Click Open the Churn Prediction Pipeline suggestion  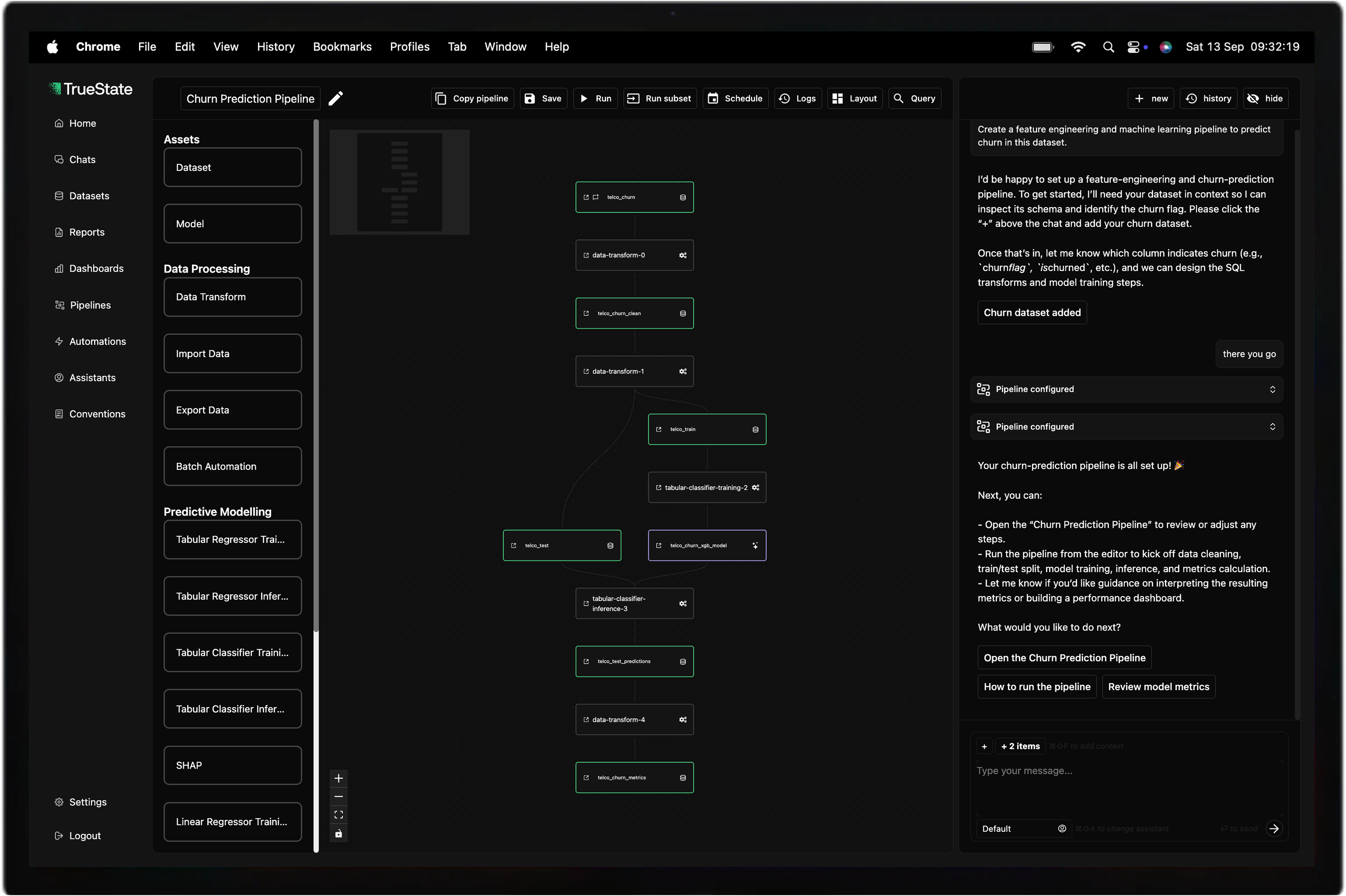tap(1064, 658)
